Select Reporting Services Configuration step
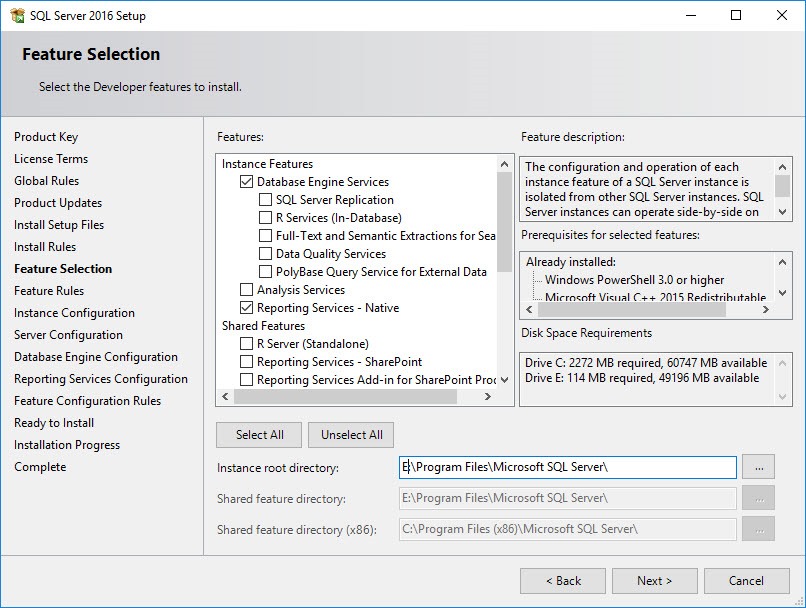This screenshot has width=806, height=608. pyautogui.click(x=101, y=379)
